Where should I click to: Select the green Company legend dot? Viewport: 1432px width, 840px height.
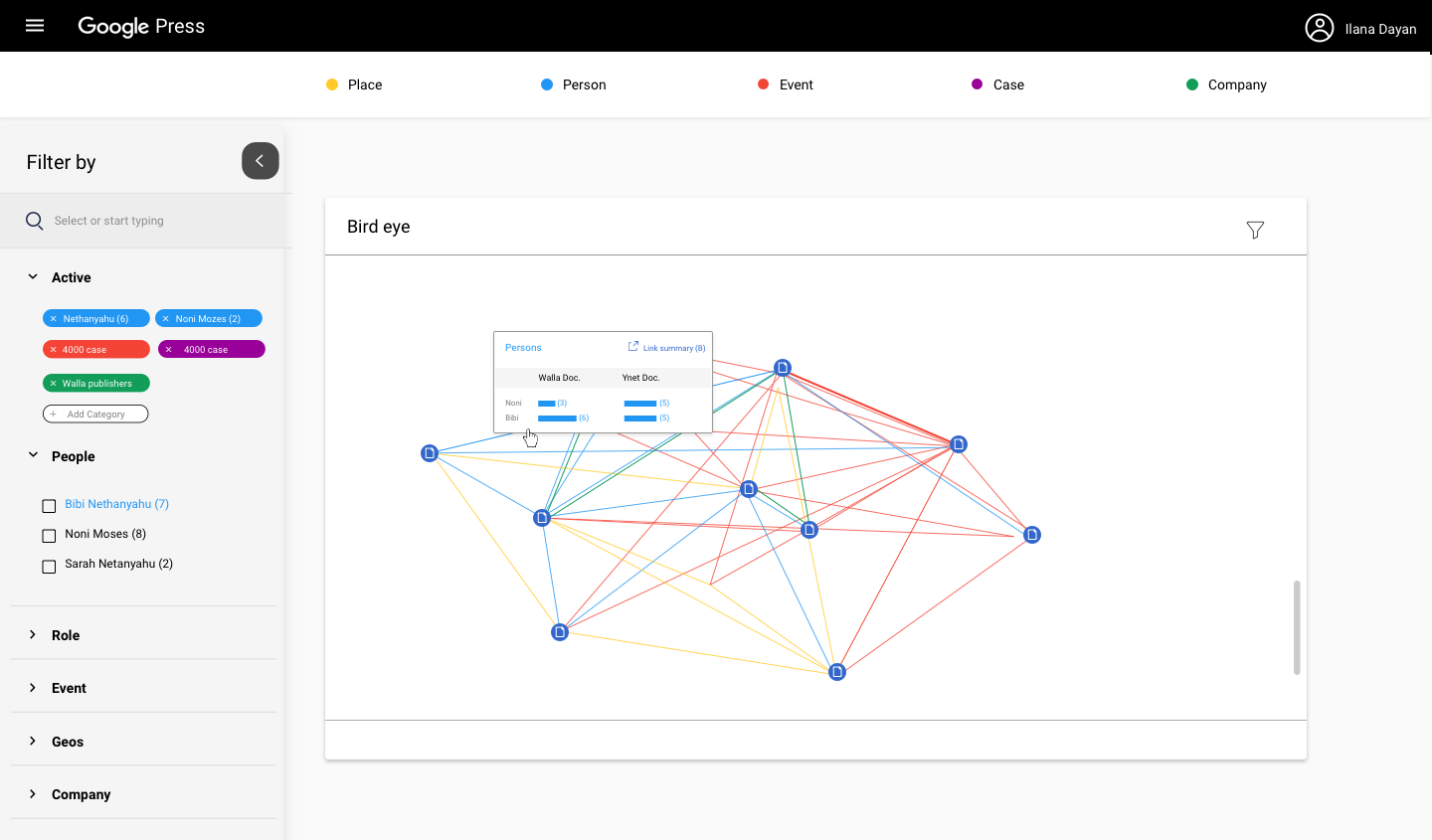pyautogui.click(x=1192, y=84)
